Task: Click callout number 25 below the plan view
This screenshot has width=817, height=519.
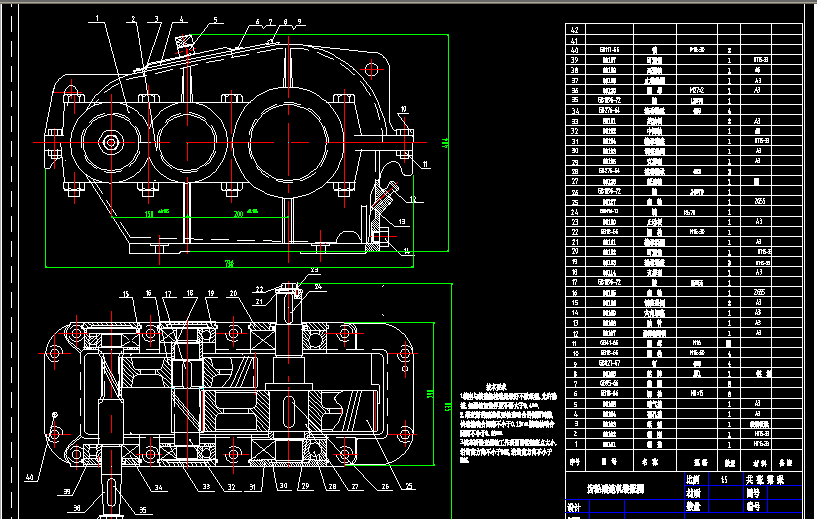Action: 409,486
